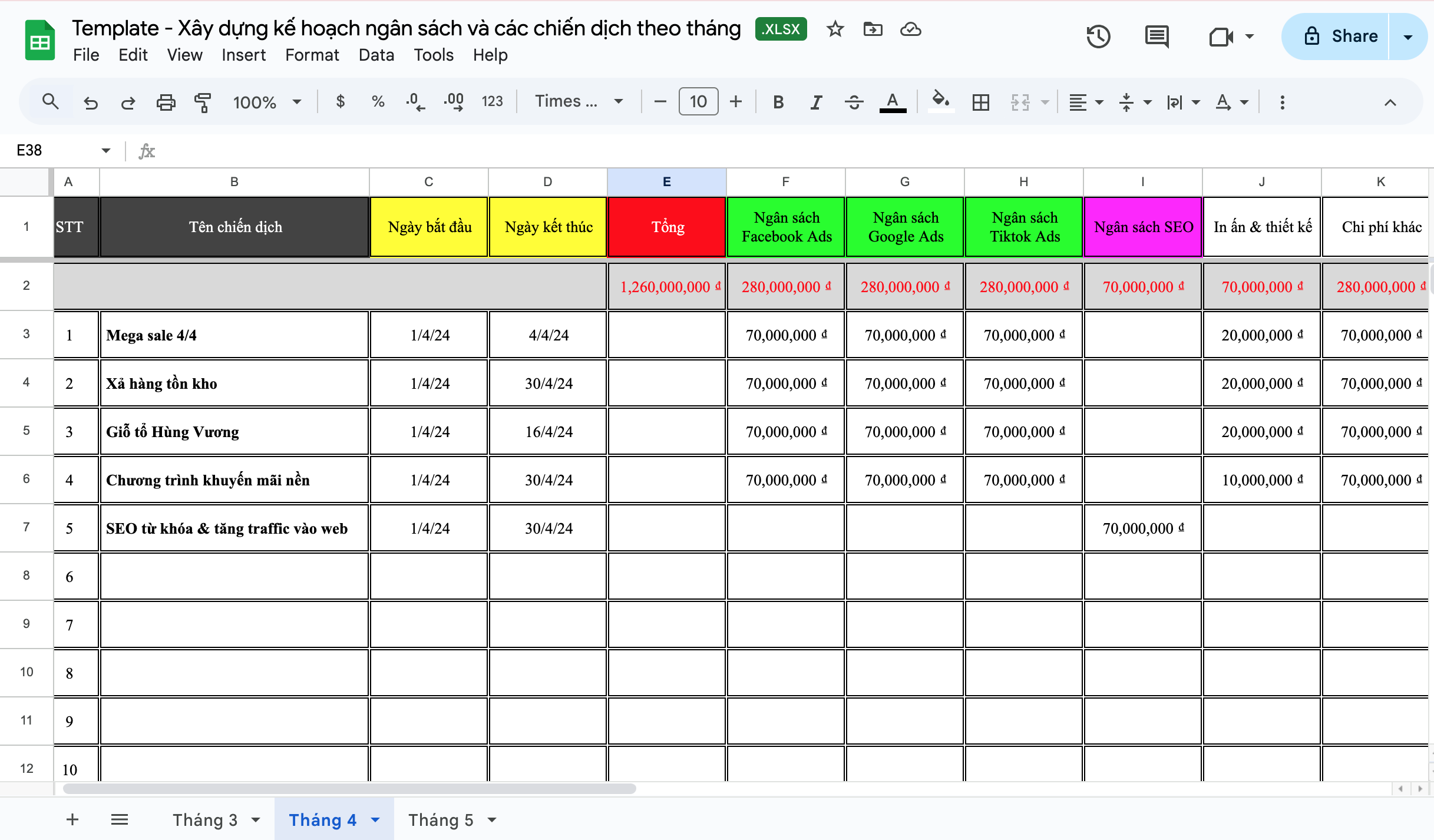Increase font size with plus button

[736, 101]
